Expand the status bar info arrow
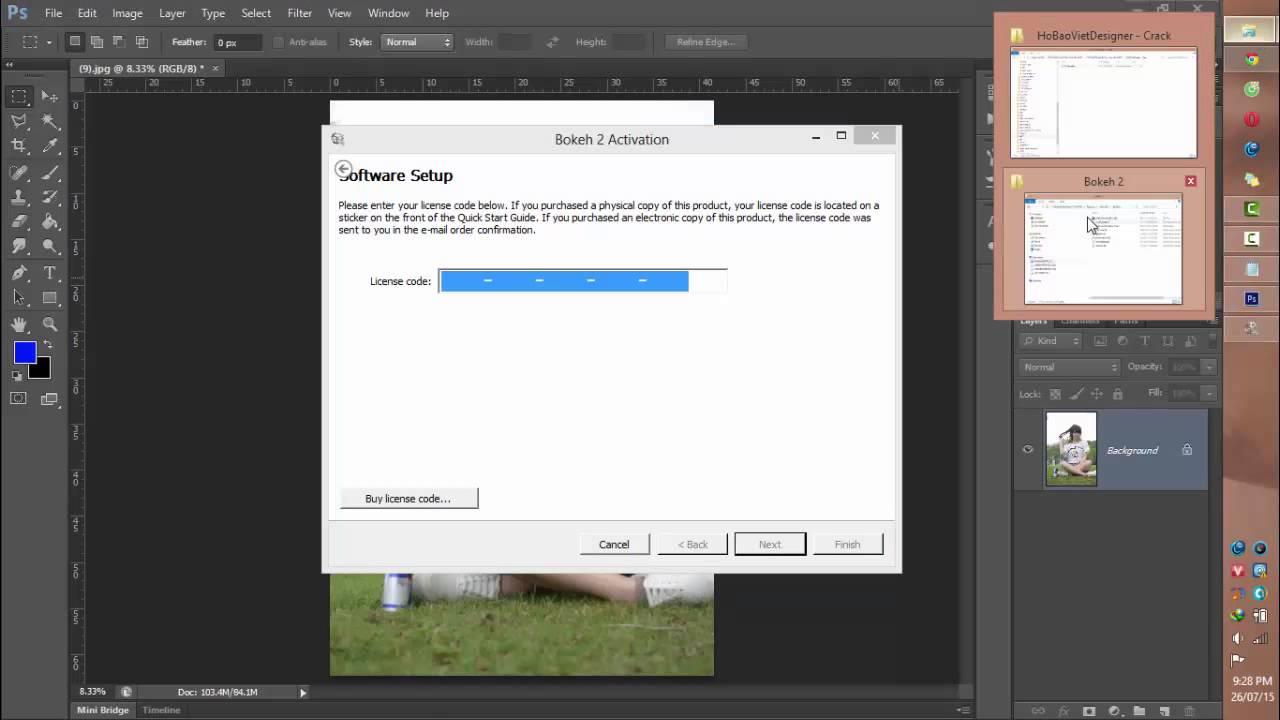The width and height of the screenshot is (1280, 720). click(x=303, y=692)
